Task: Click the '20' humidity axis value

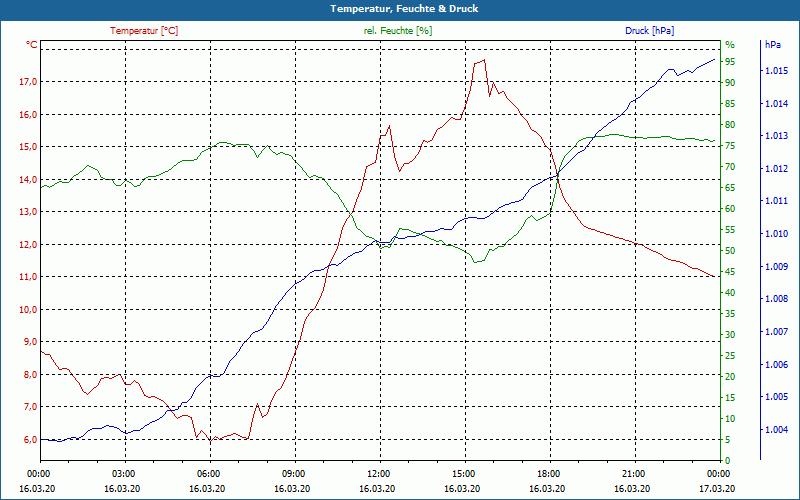Action: [730, 377]
